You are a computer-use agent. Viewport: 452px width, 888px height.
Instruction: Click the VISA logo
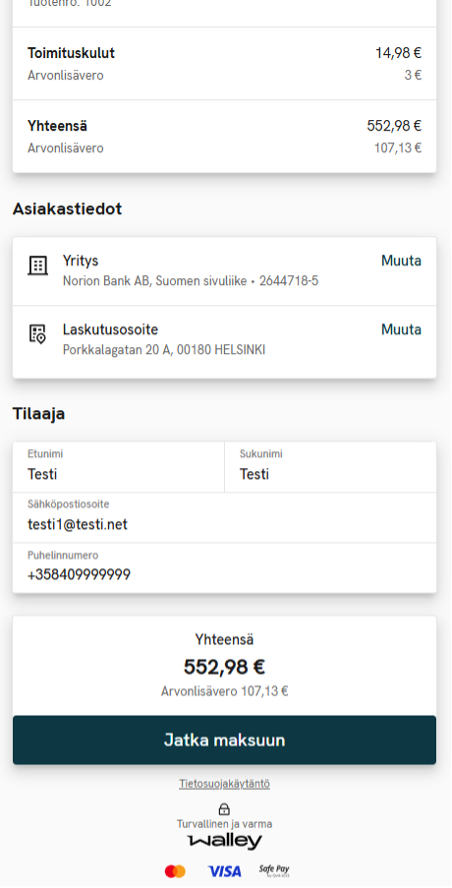[224, 871]
